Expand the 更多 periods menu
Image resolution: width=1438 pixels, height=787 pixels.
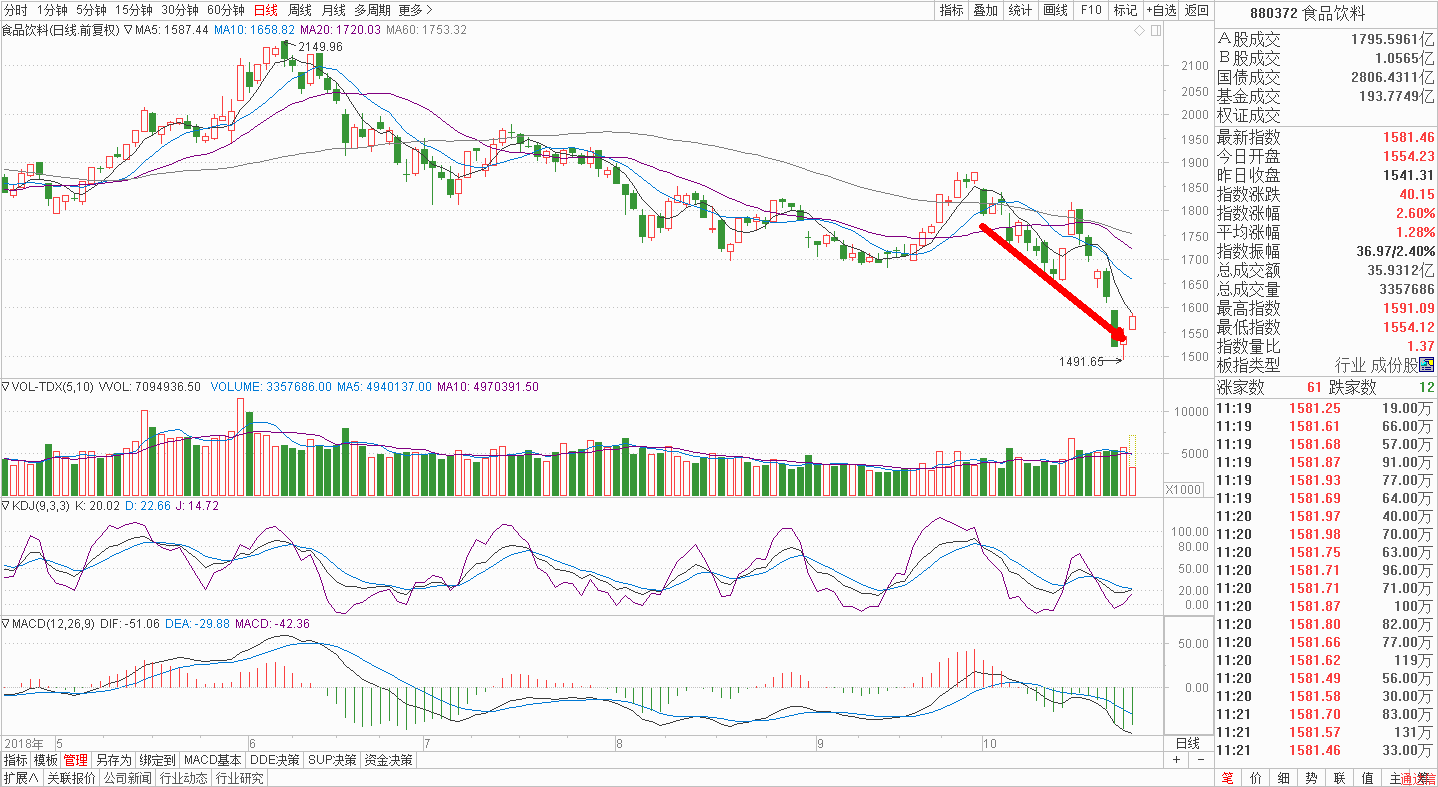tap(415, 10)
